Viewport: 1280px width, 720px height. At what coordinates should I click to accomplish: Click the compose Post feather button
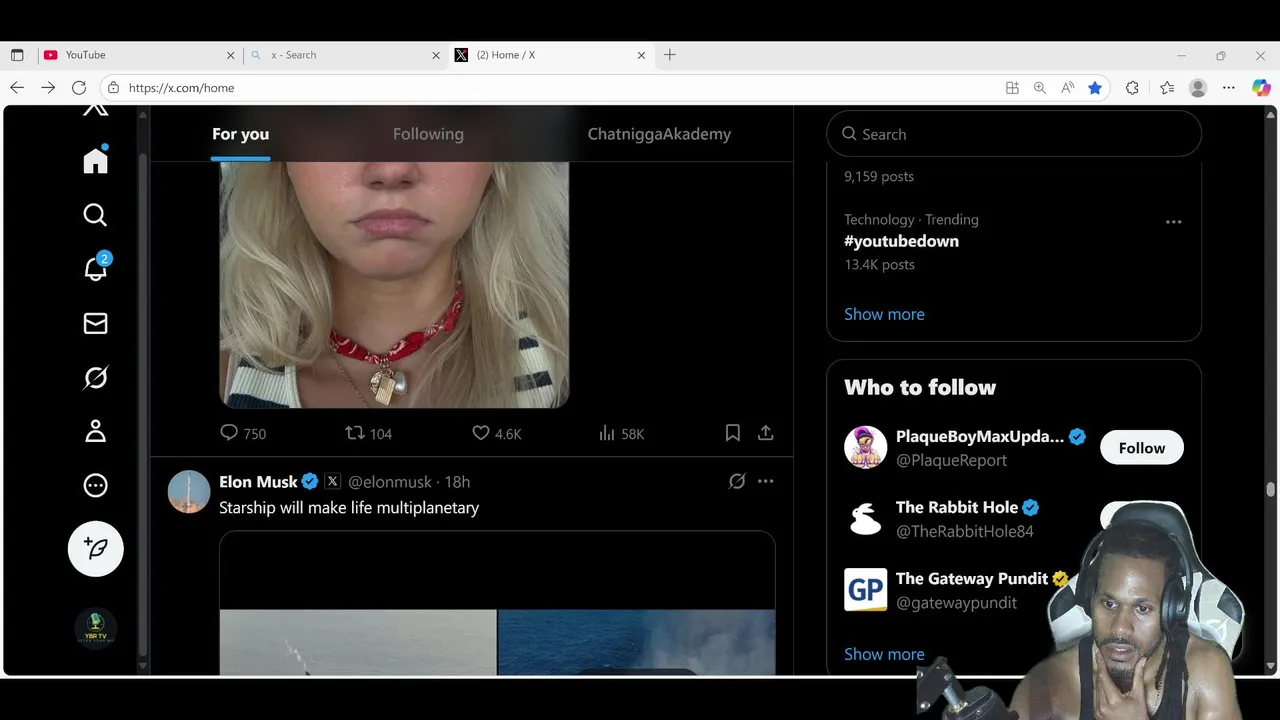click(95, 548)
